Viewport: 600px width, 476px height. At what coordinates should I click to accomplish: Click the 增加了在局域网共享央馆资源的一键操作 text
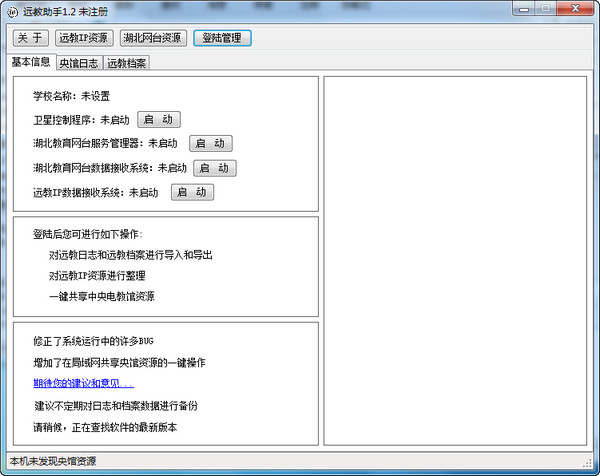(119, 362)
